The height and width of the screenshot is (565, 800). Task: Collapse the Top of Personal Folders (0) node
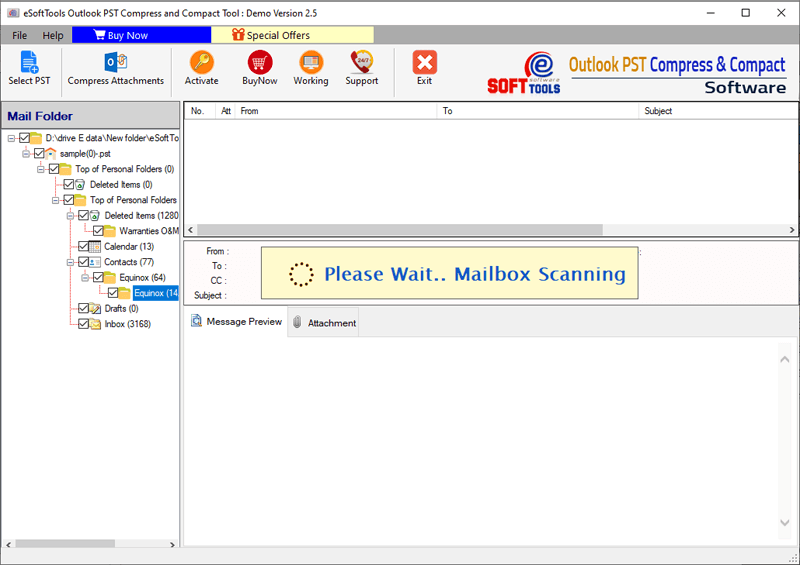pos(41,169)
